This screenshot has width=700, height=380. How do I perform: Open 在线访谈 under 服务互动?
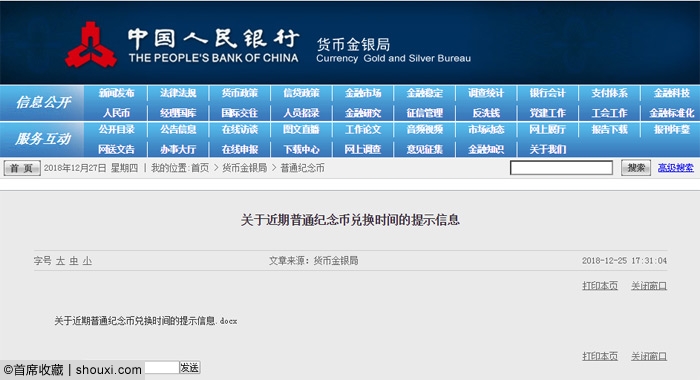[x=240, y=129]
